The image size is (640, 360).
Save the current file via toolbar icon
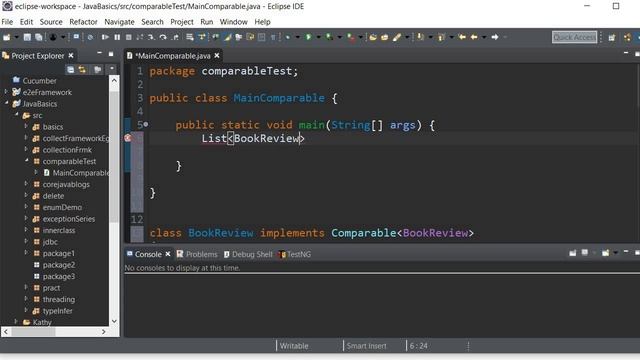click(27, 37)
